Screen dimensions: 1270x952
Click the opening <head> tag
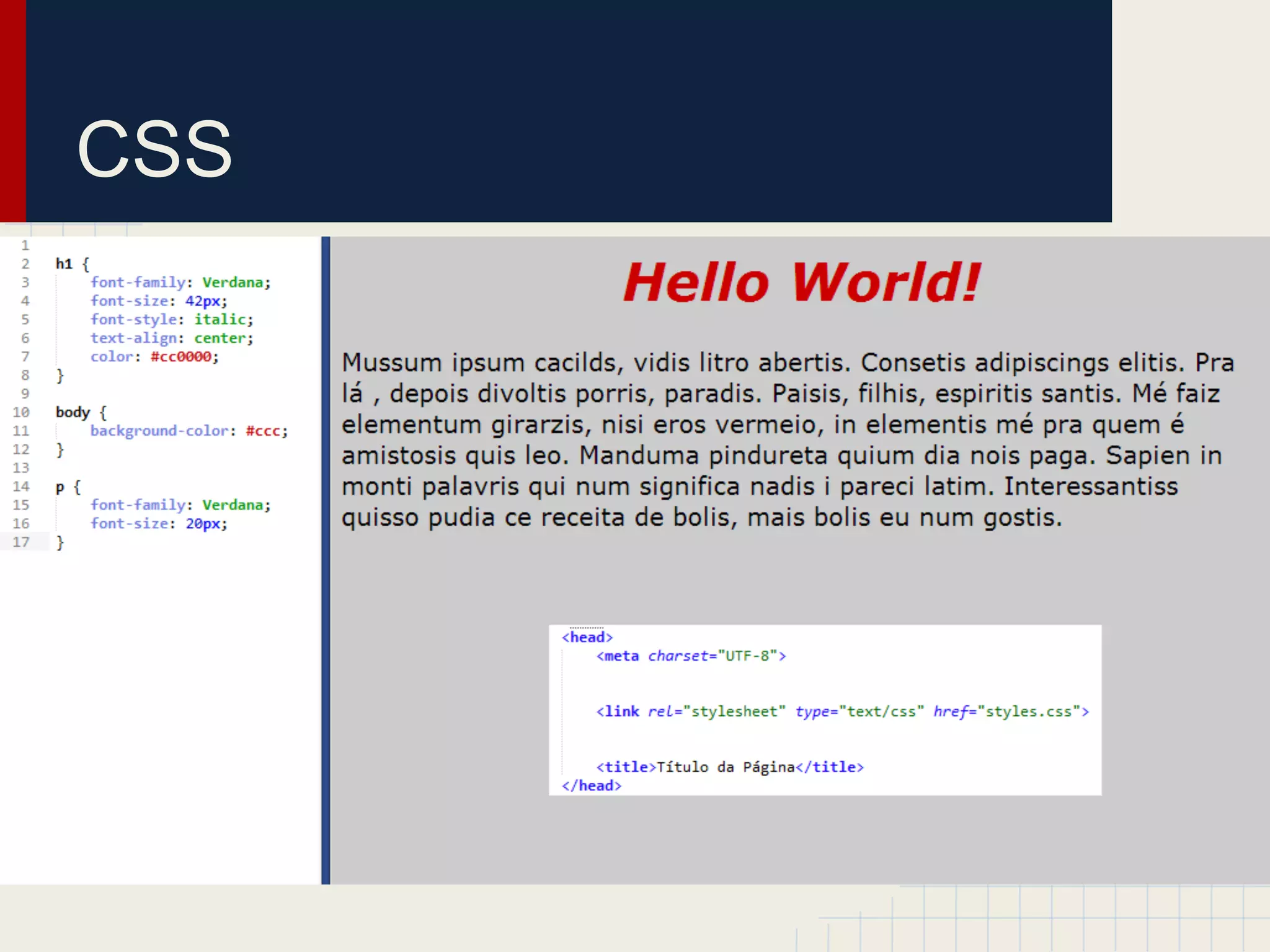tap(587, 637)
